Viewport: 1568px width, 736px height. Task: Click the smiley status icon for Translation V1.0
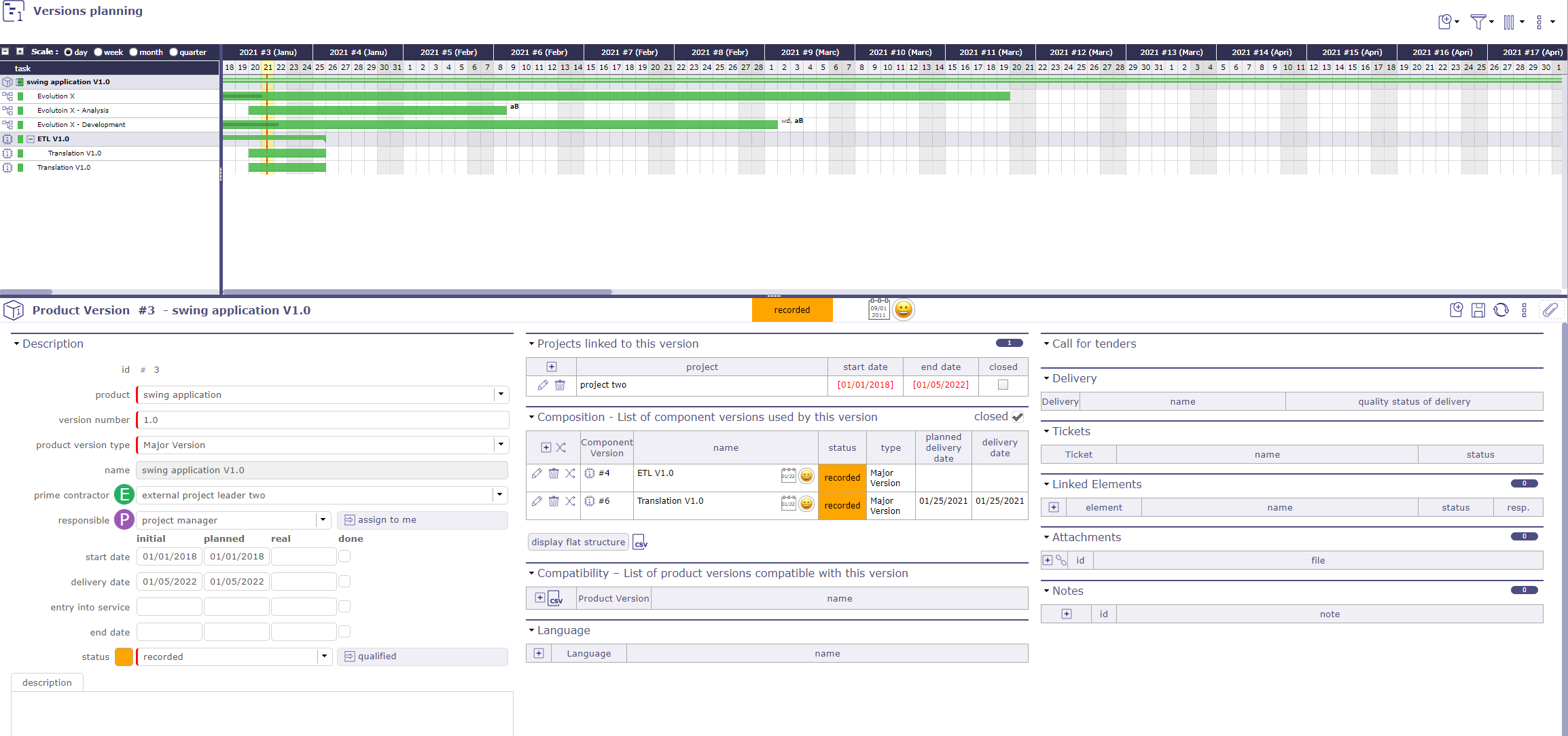(x=806, y=505)
